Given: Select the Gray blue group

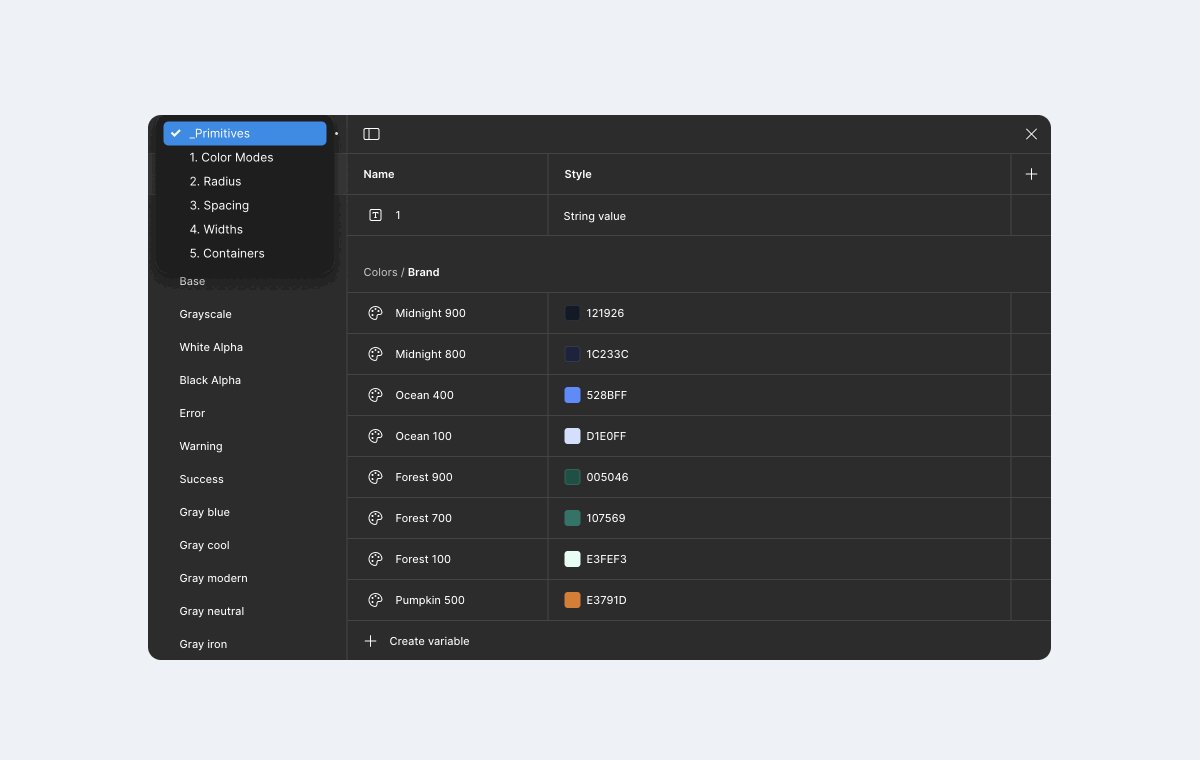Looking at the screenshot, I should (205, 512).
